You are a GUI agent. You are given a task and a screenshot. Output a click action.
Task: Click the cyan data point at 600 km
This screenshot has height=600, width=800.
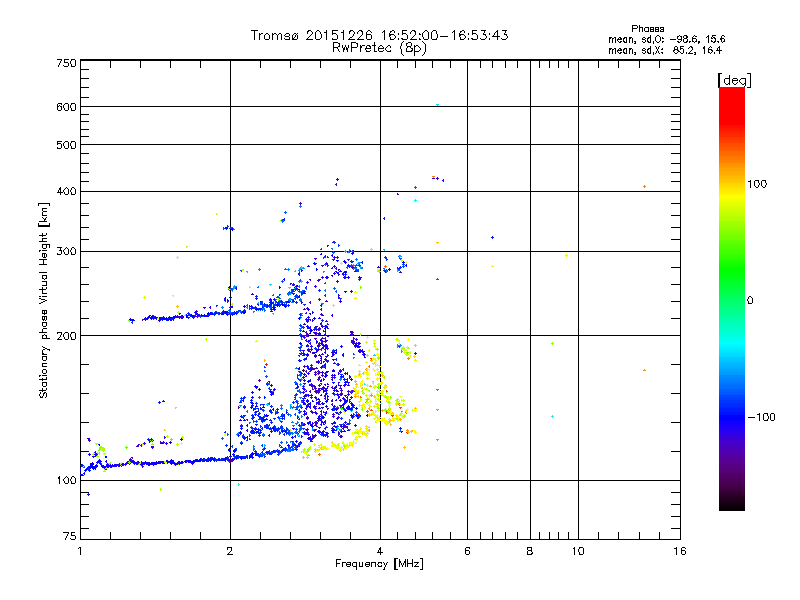pyautogui.click(x=437, y=105)
